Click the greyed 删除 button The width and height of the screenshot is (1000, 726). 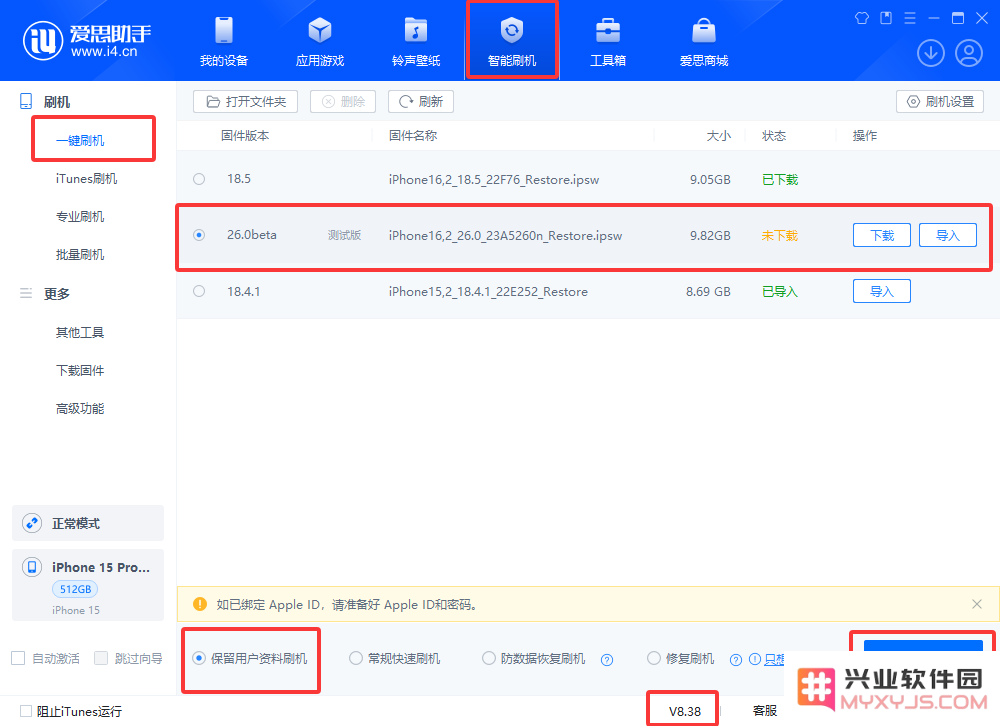(x=343, y=101)
